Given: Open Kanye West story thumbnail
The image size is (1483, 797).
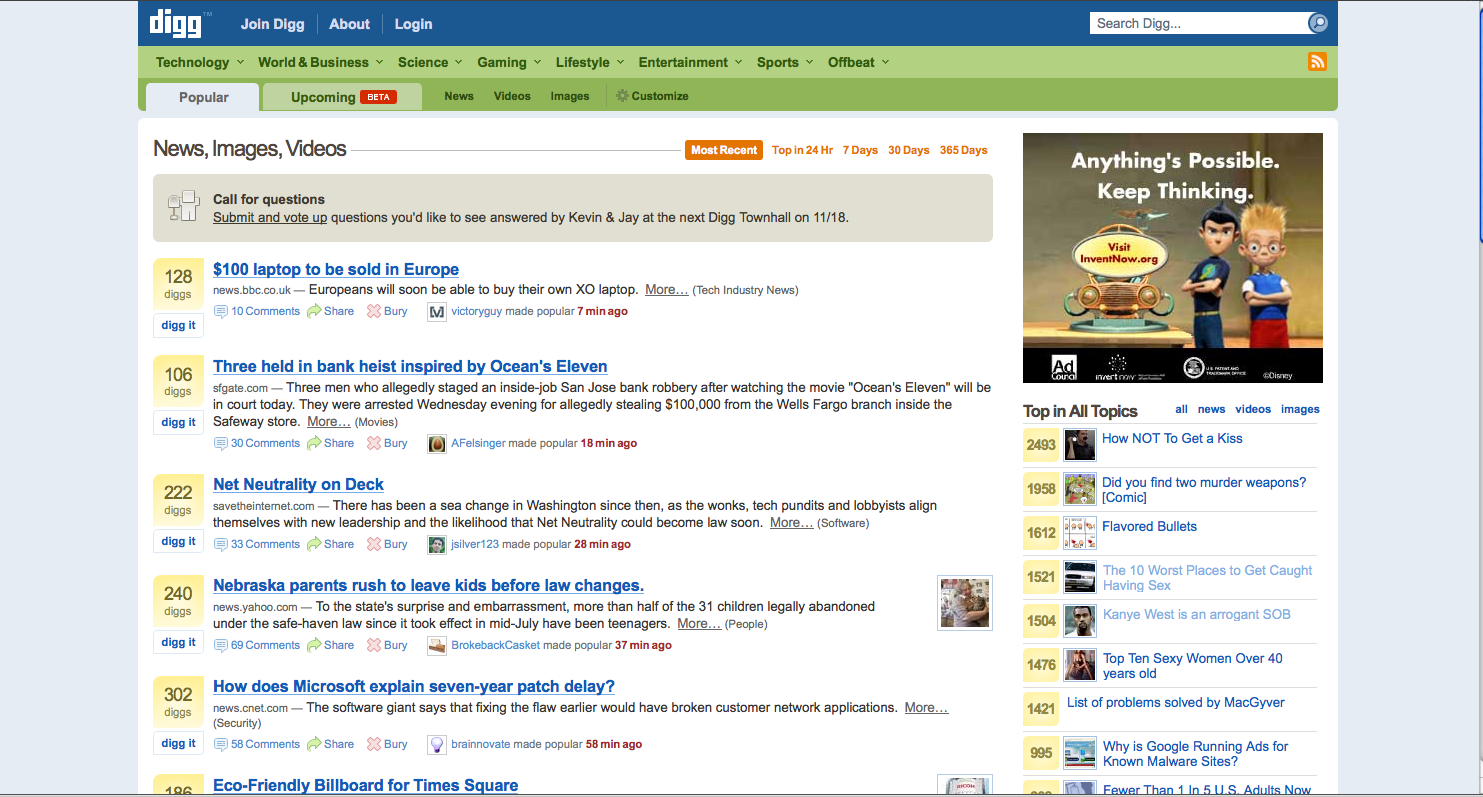Looking at the screenshot, I should [1079, 621].
